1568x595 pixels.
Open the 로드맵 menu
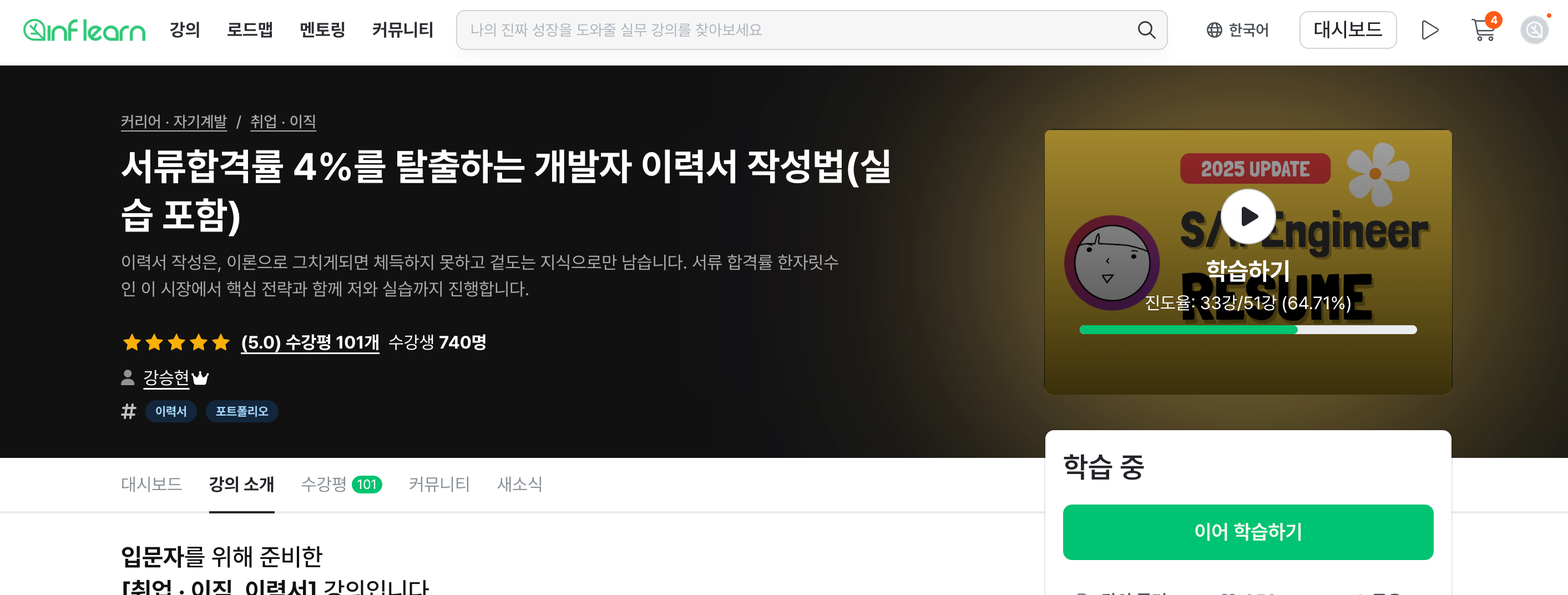click(250, 30)
